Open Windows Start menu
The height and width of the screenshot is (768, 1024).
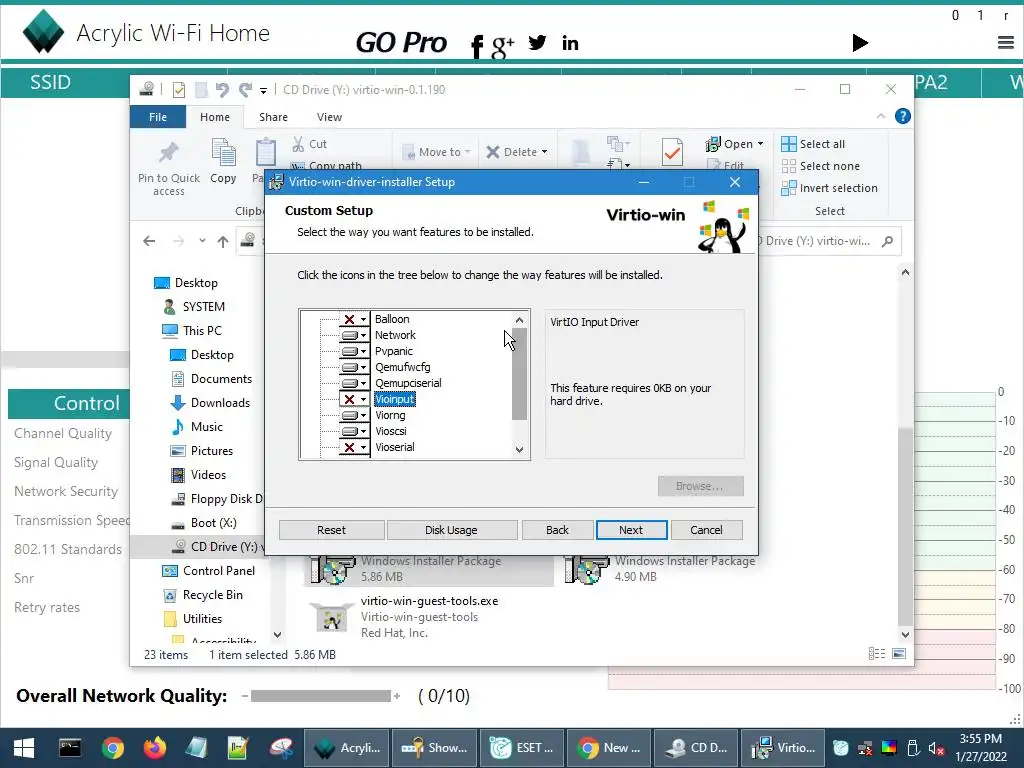point(24,748)
